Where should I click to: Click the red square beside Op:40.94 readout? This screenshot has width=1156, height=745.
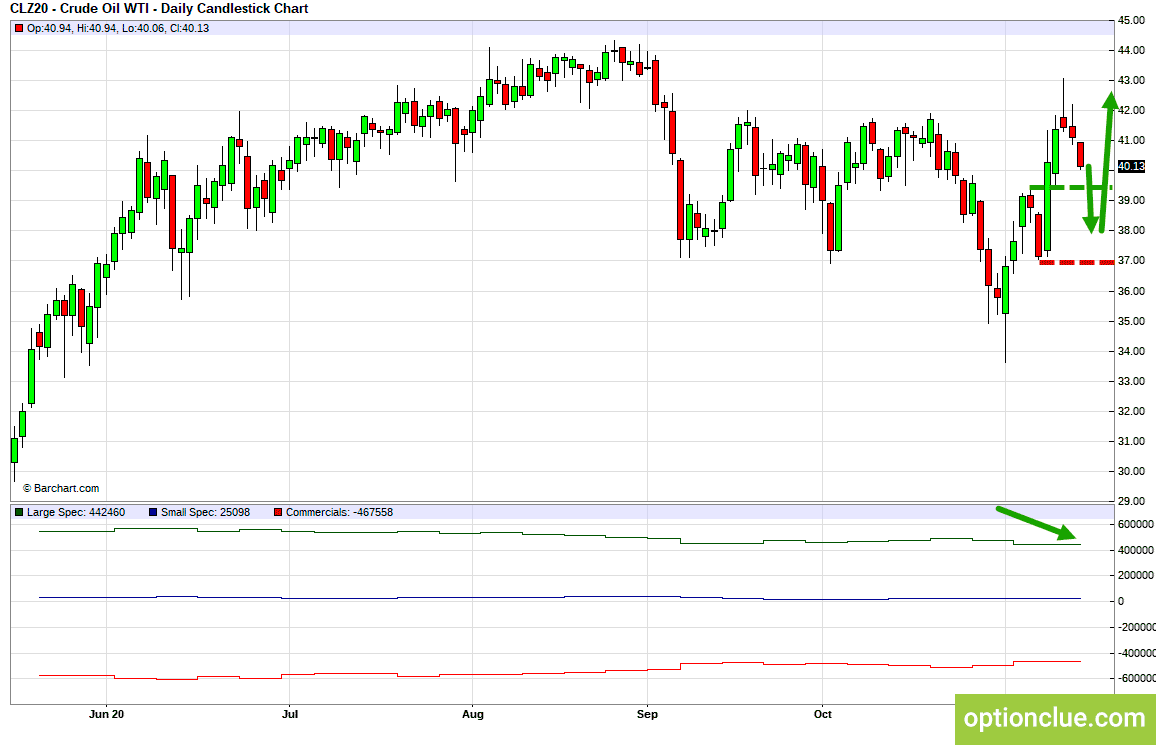19,28
